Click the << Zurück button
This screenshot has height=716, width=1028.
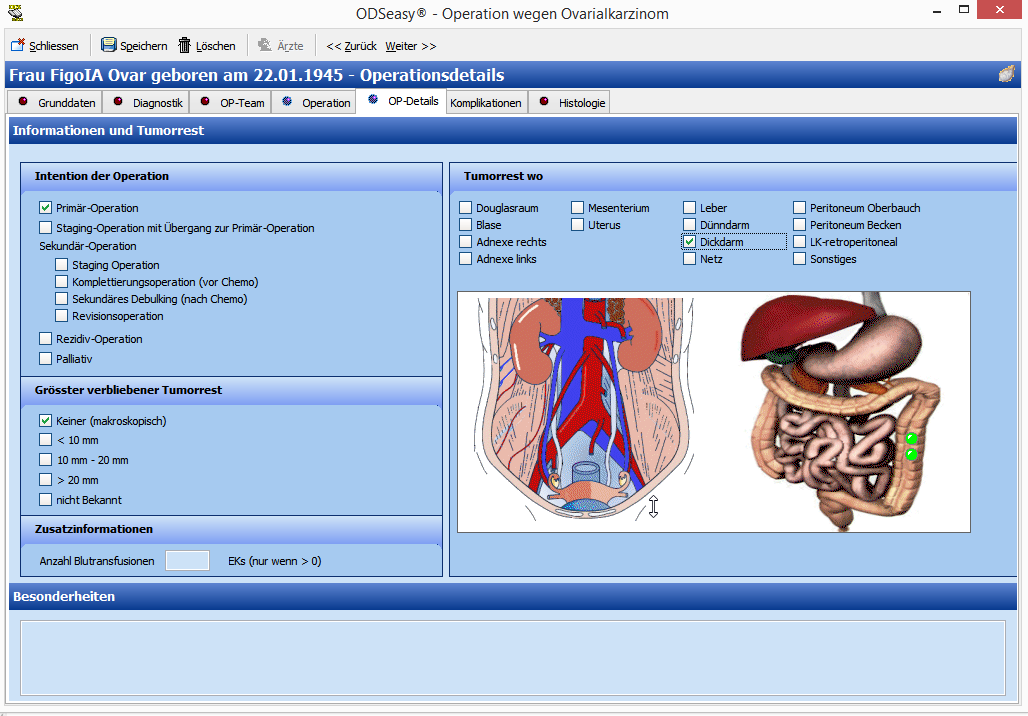pyautogui.click(x=351, y=46)
